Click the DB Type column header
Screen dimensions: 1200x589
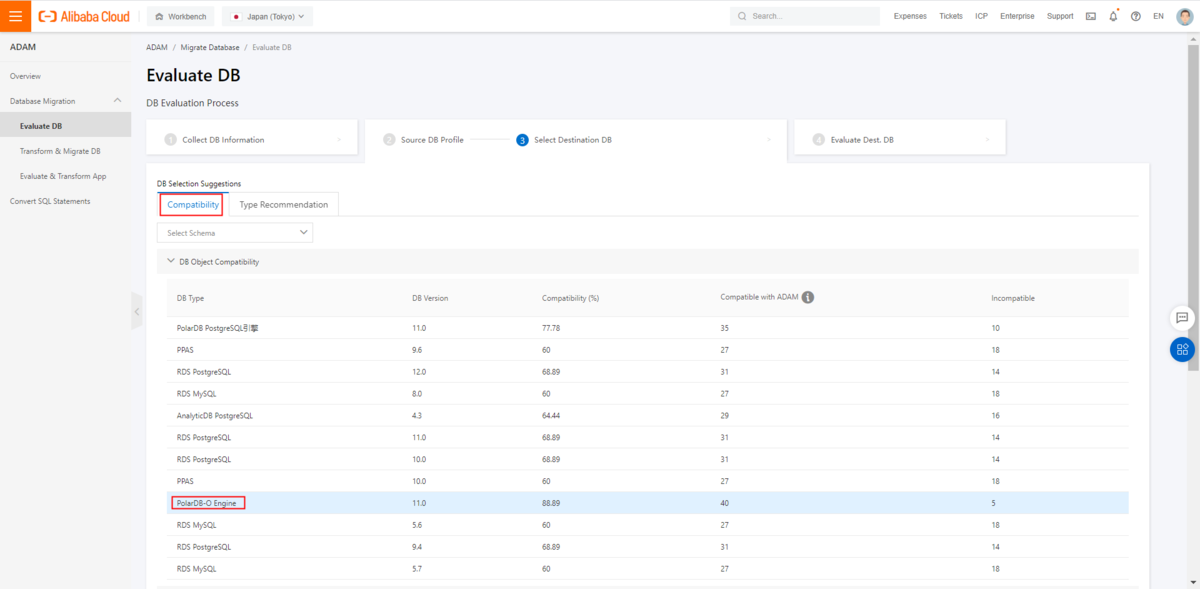coord(190,298)
